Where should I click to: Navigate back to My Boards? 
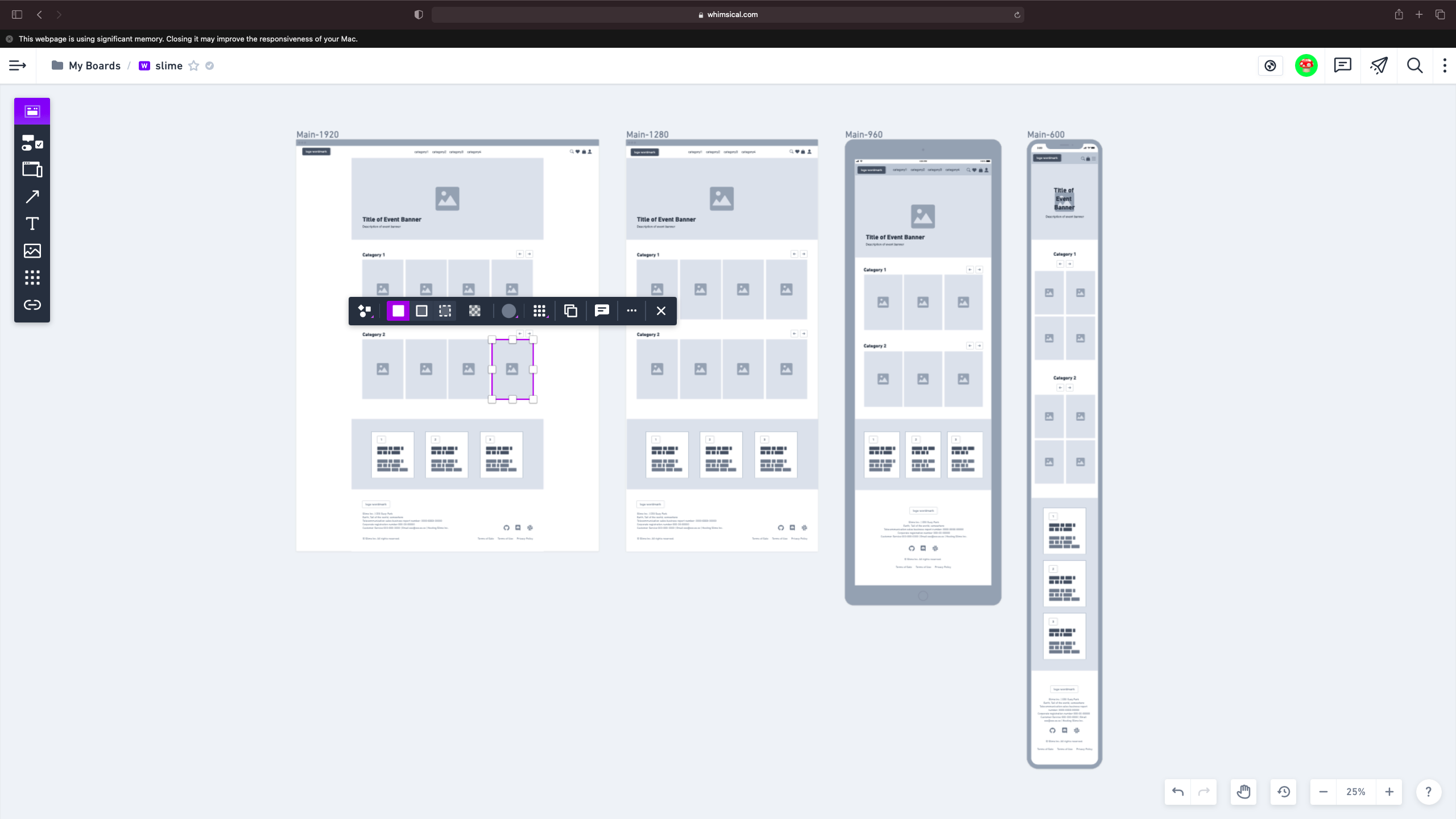[x=94, y=65]
